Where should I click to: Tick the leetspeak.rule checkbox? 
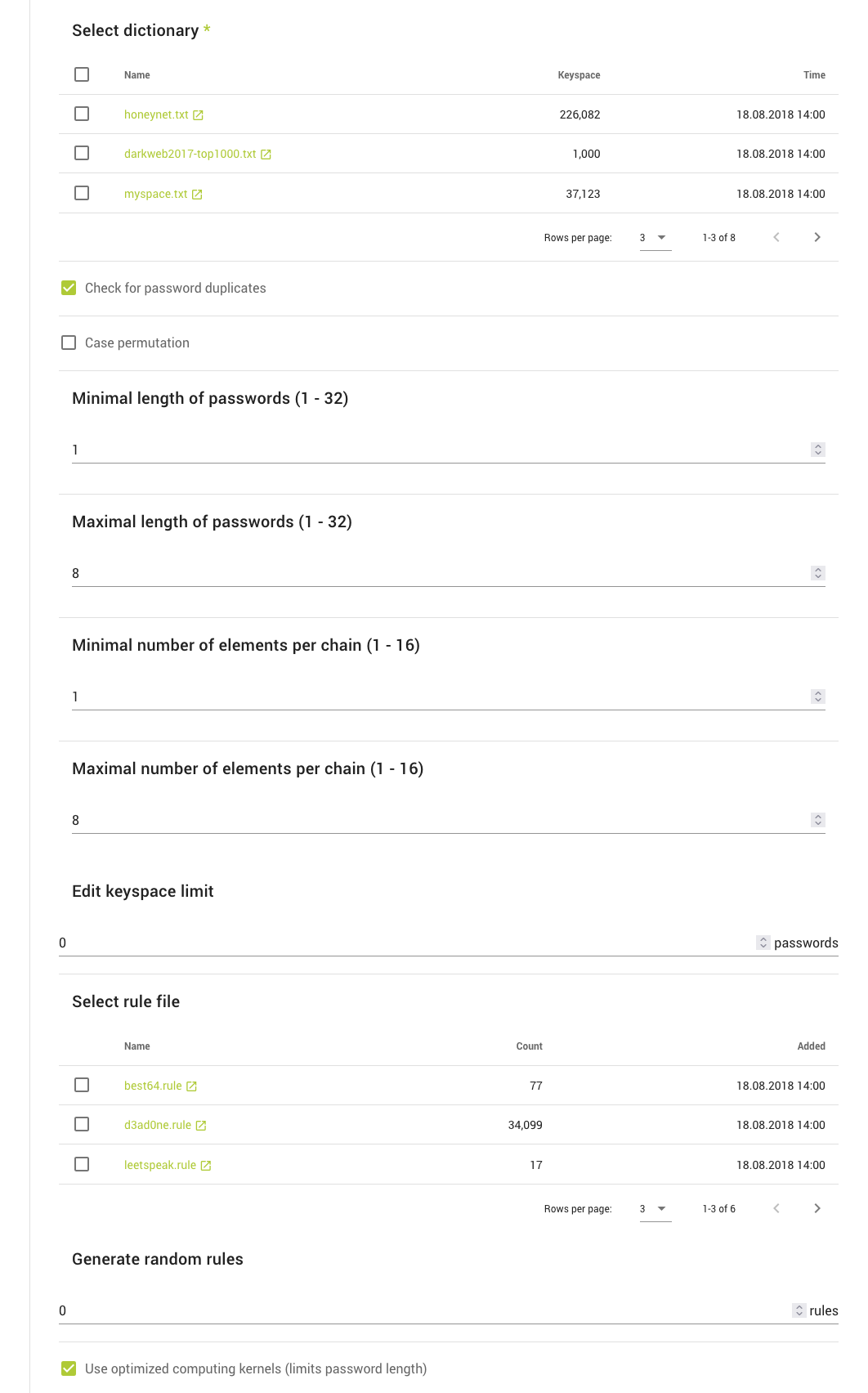click(x=82, y=1164)
